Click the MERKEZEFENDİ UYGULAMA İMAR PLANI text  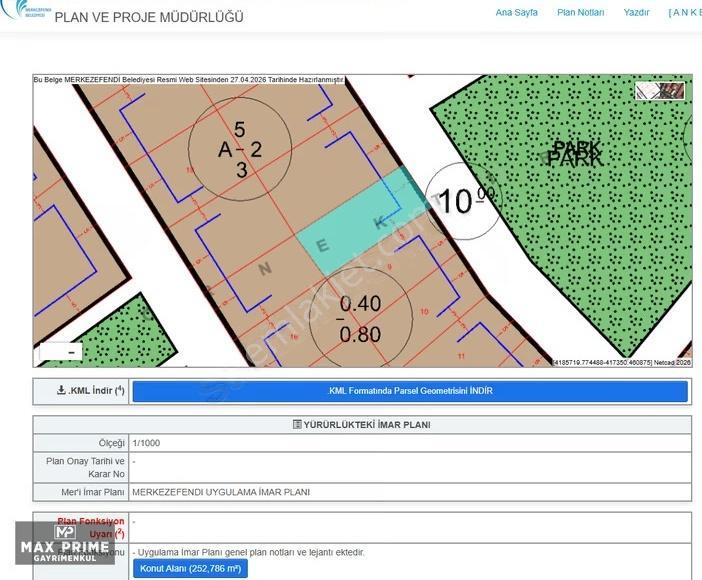click(221, 492)
